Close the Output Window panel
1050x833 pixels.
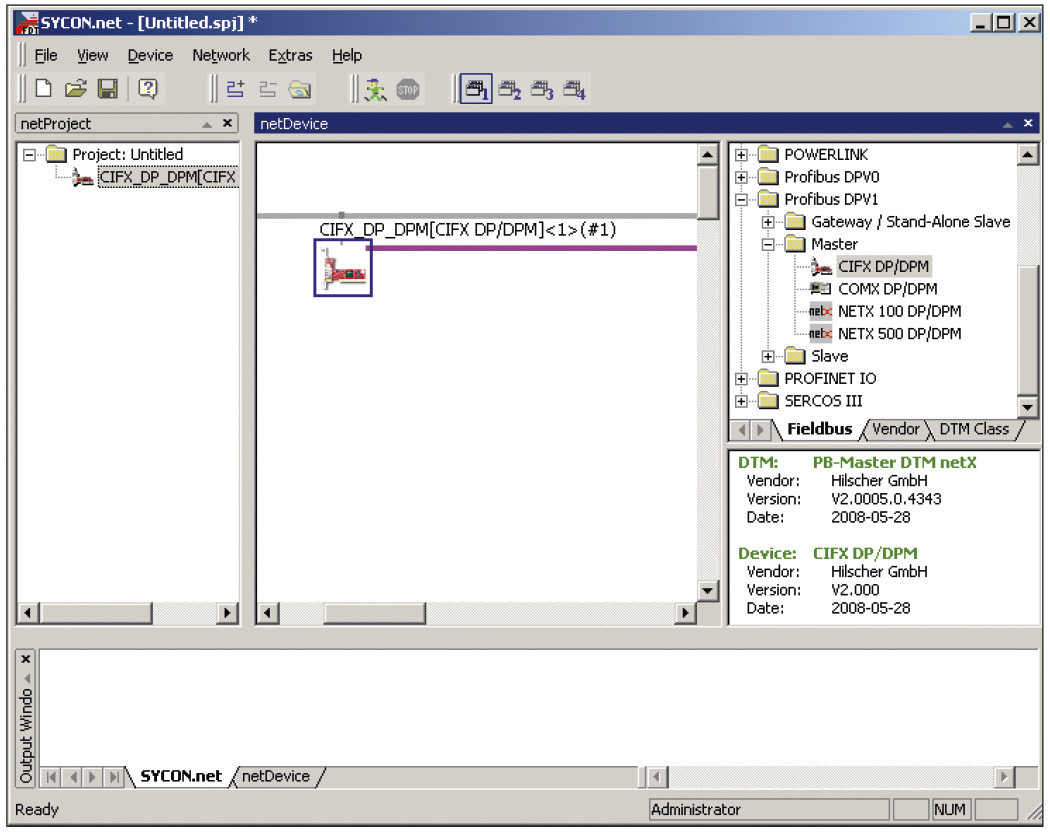[x=25, y=660]
